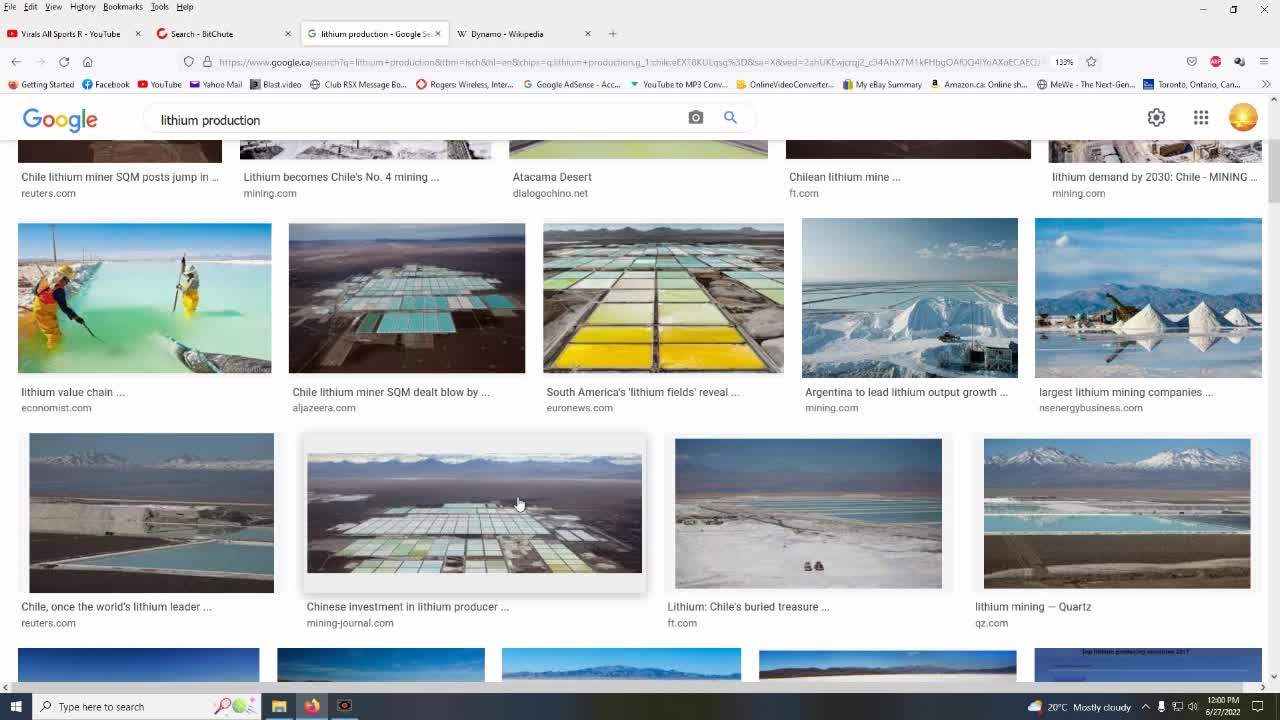Screen dimensions: 1280x720
Task: Search by image using the camera icon
Action: point(696,118)
